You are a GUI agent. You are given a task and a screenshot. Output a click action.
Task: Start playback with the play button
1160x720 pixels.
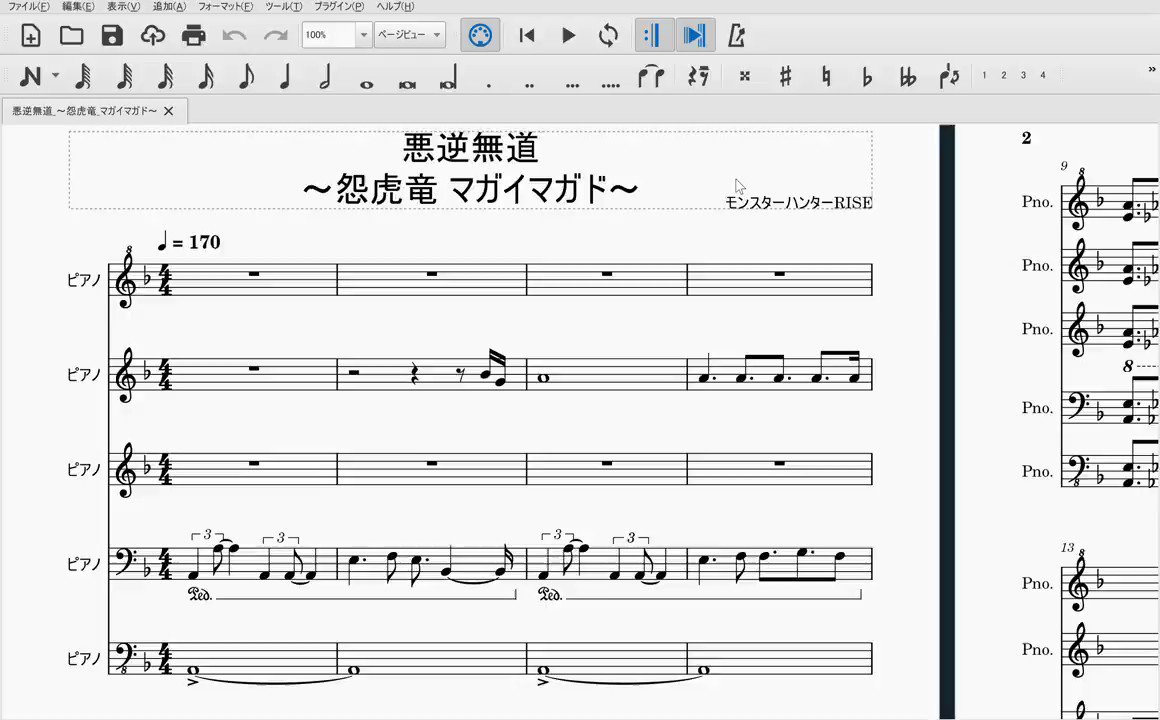click(x=568, y=35)
